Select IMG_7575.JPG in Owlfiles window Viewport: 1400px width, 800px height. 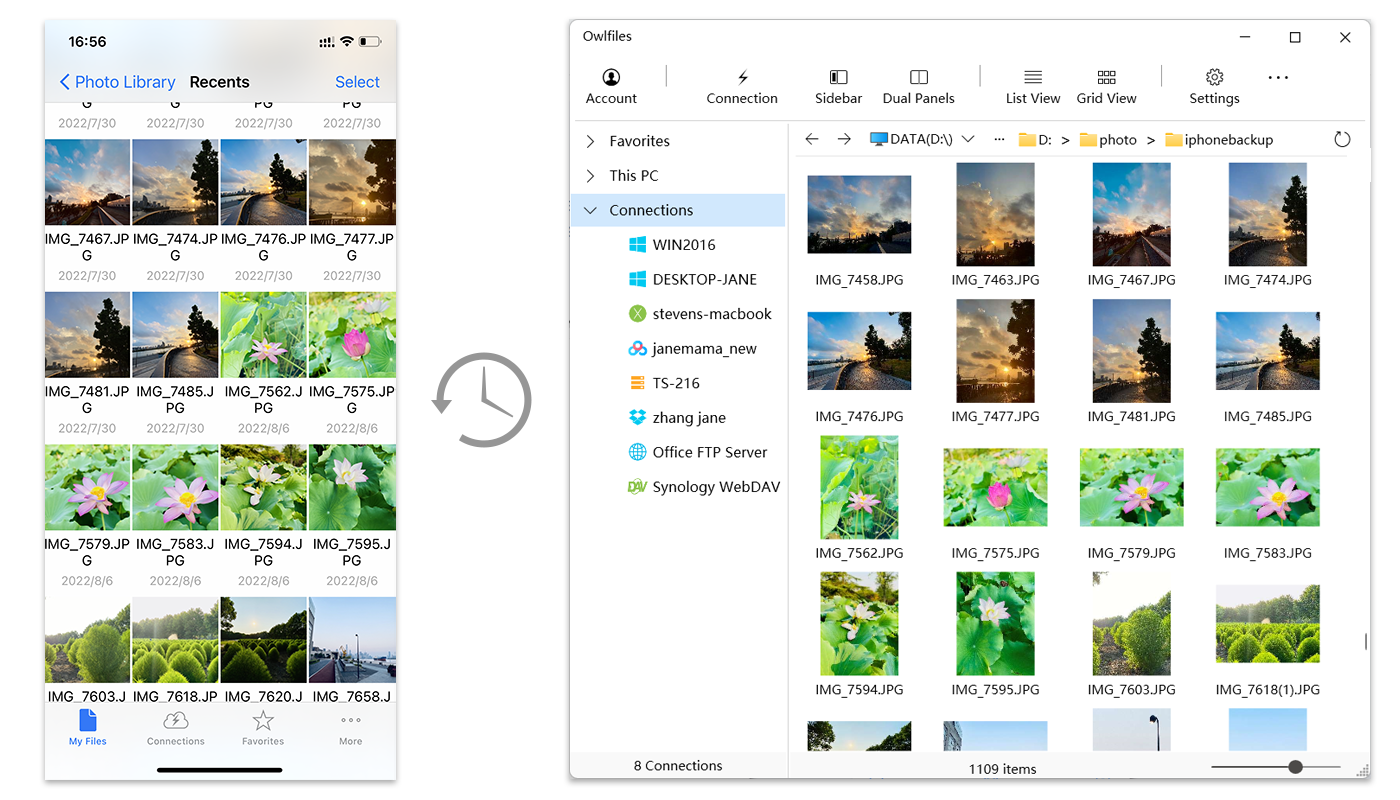click(995, 487)
